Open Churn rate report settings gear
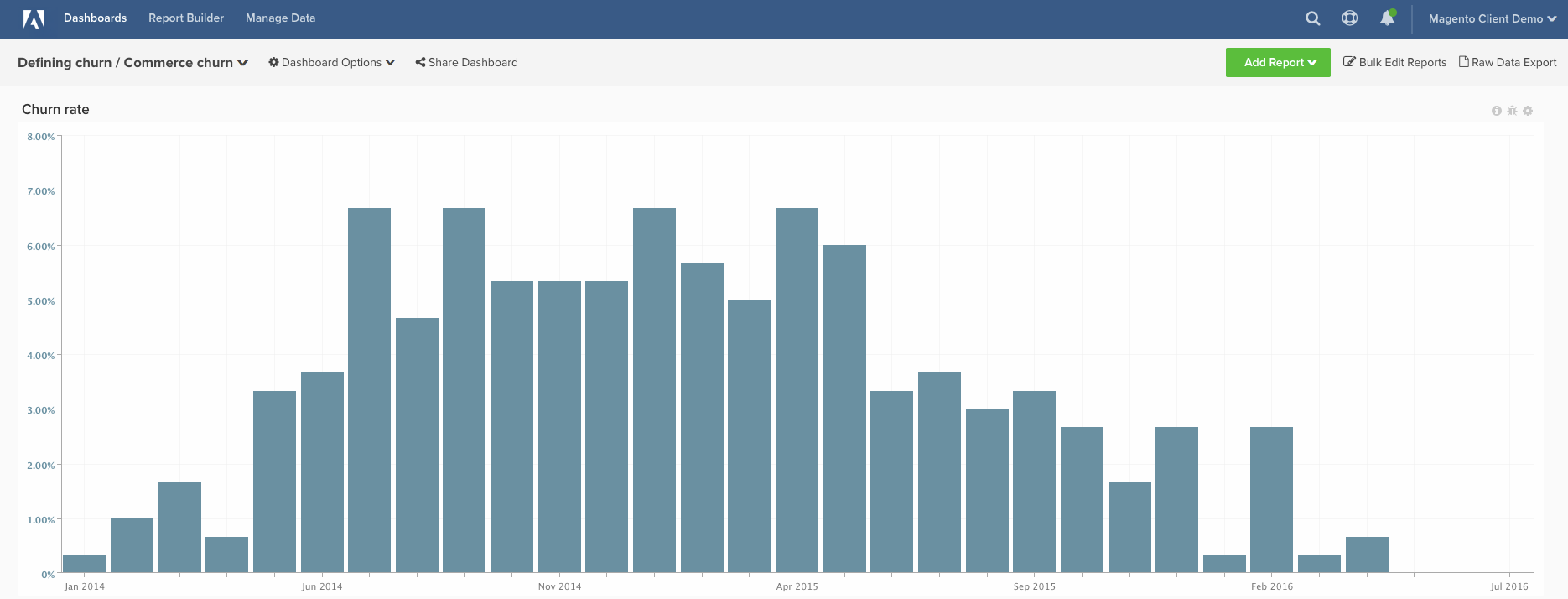This screenshot has height=599, width=1568. click(x=1528, y=111)
